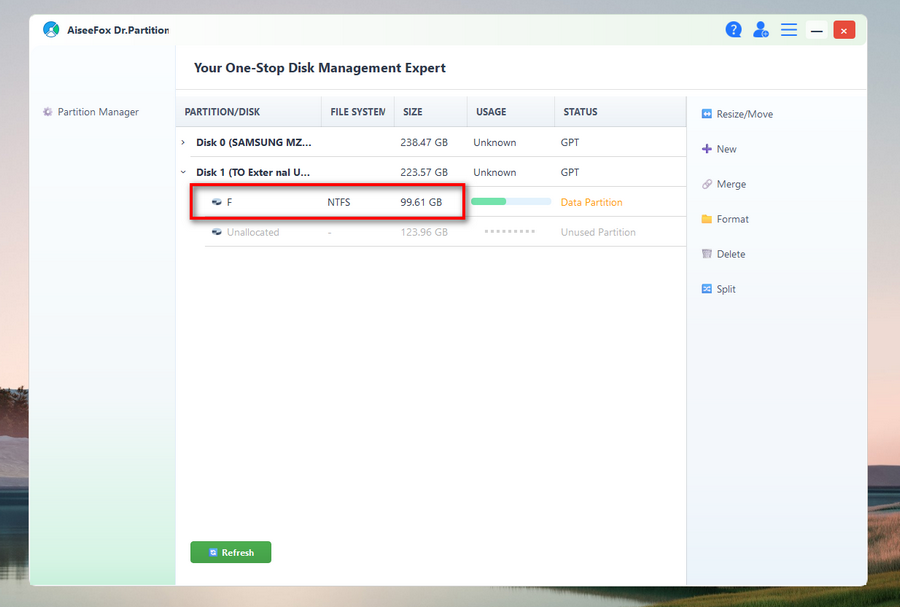Minimize the Dr.Partition window
This screenshot has height=607, width=900.
click(x=816, y=30)
